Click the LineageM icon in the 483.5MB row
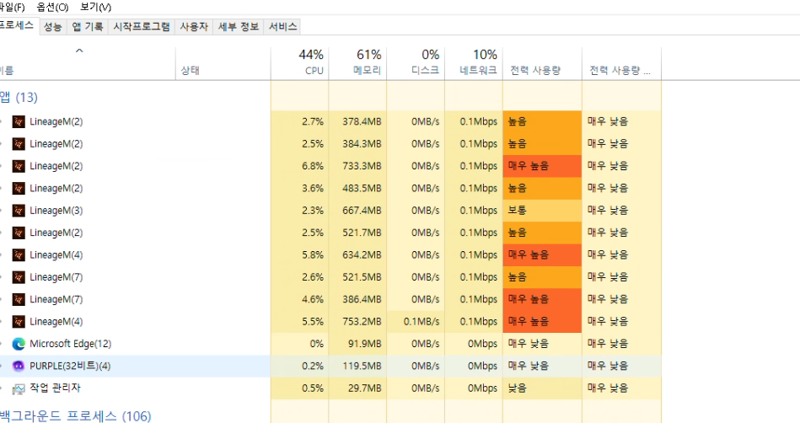This screenshot has width=800, height=423. click(x=19, y=188)
